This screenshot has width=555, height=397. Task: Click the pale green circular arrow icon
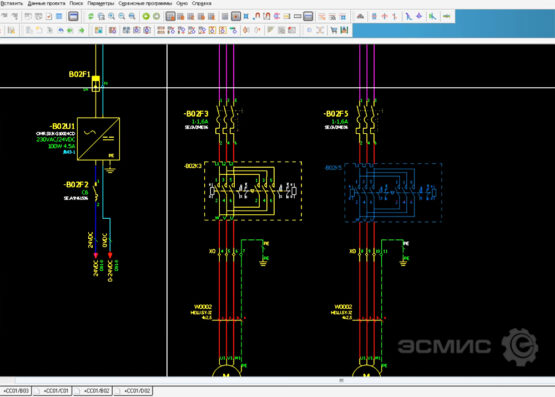point(156,16)
